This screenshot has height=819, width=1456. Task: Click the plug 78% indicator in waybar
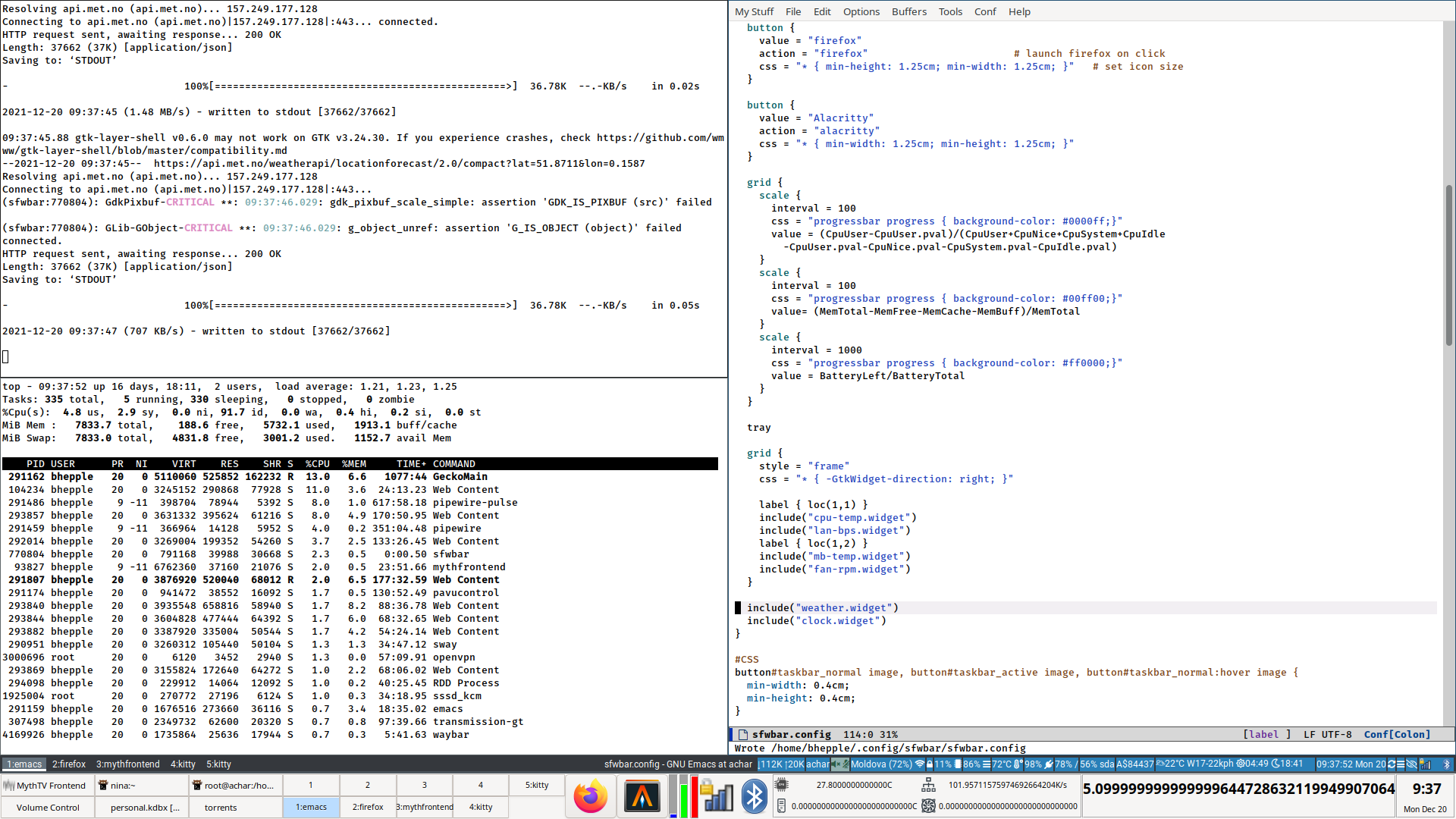pos(1059,764)
